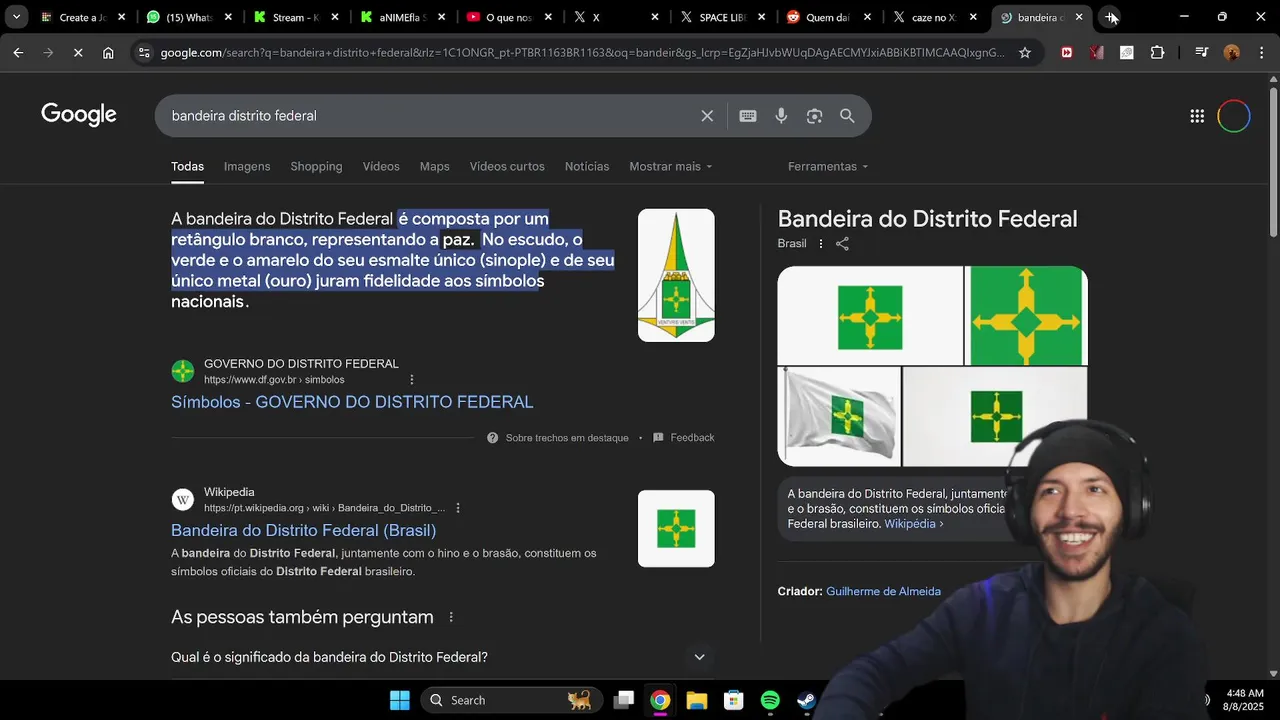Start voice search with the microphone icon
Image resolution: width=1280 pixels, height=720 pixels.
pos(781,116)
